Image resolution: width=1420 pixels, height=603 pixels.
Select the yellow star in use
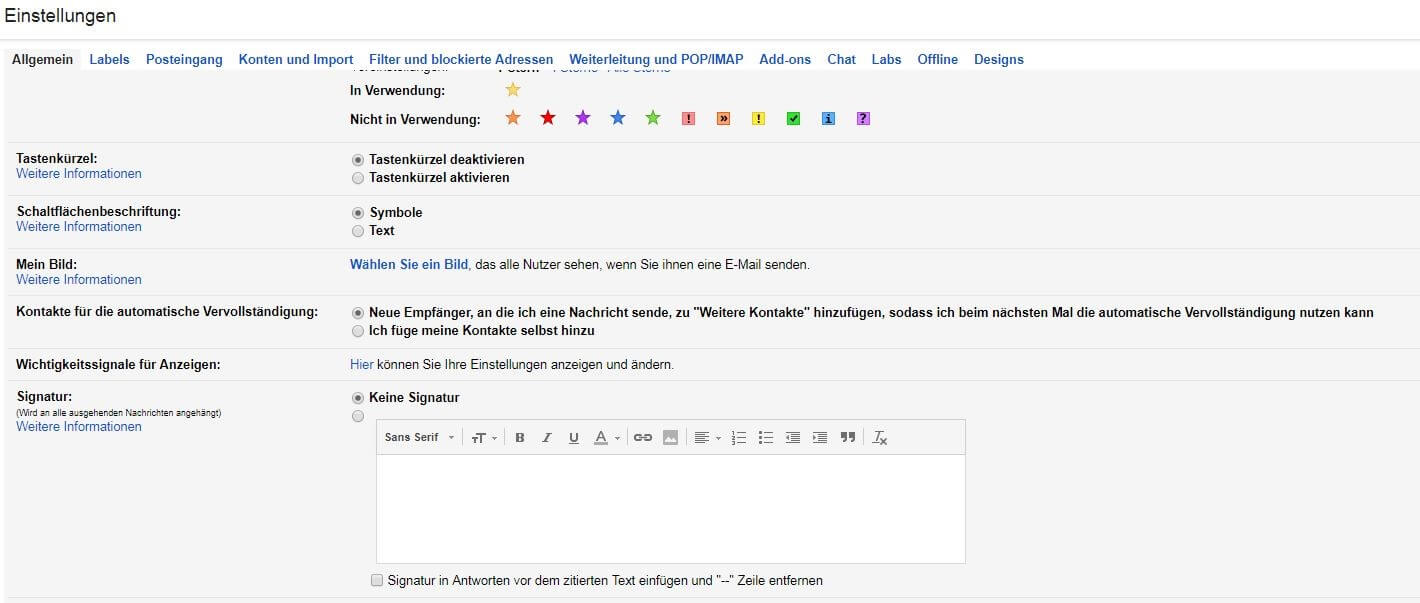click(513, 90)
